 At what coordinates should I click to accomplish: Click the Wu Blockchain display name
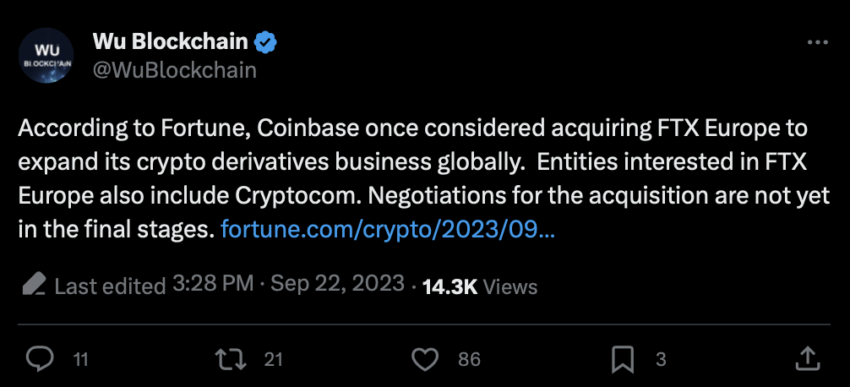point(171,41)
